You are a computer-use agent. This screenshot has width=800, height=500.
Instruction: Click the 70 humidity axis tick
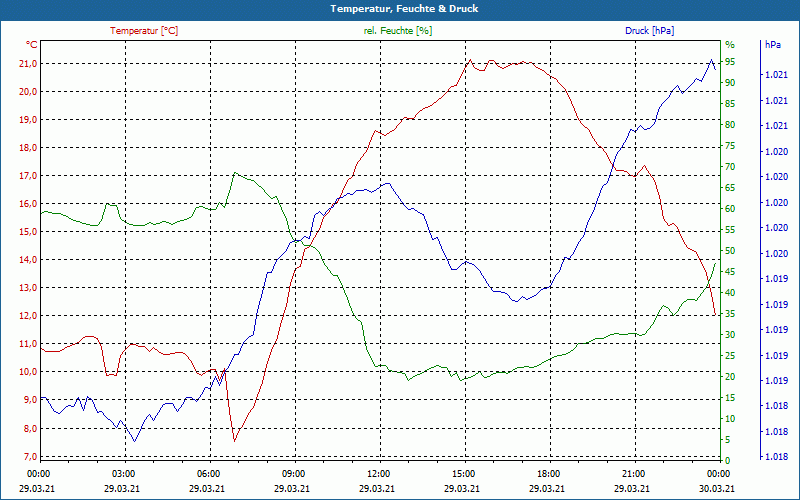[730, 167]
